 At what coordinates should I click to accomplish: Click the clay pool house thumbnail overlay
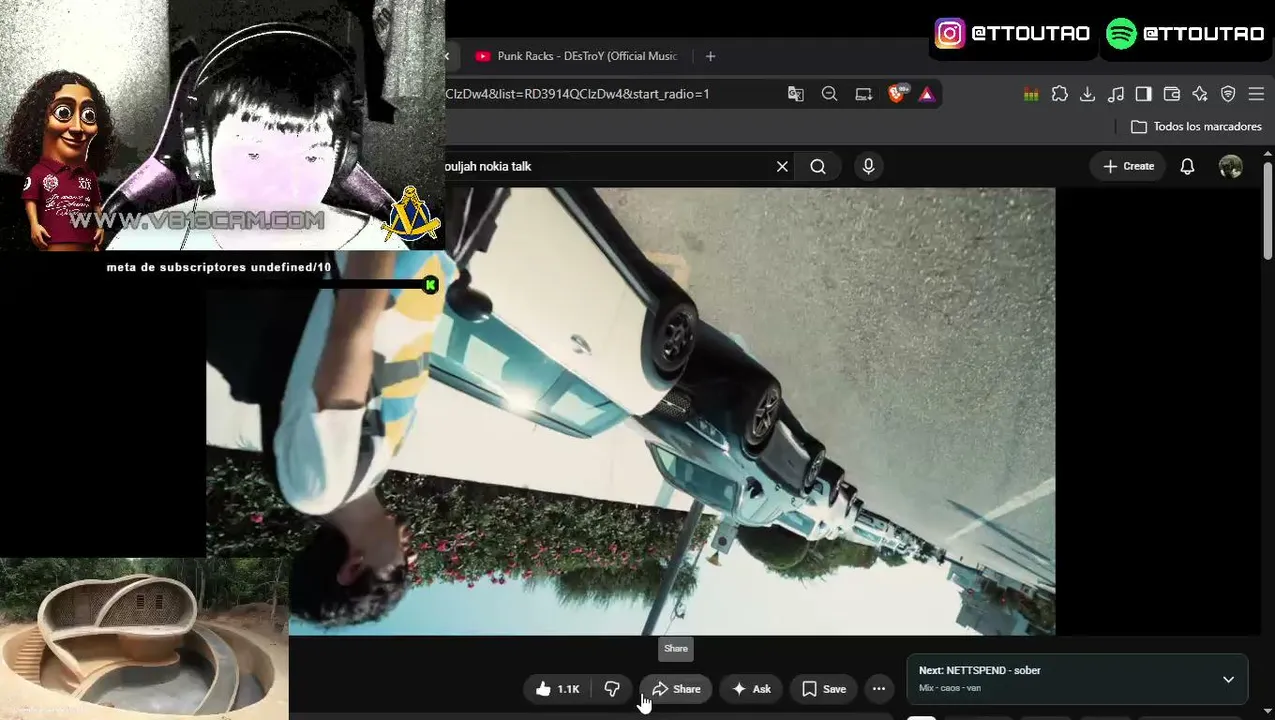144,639
